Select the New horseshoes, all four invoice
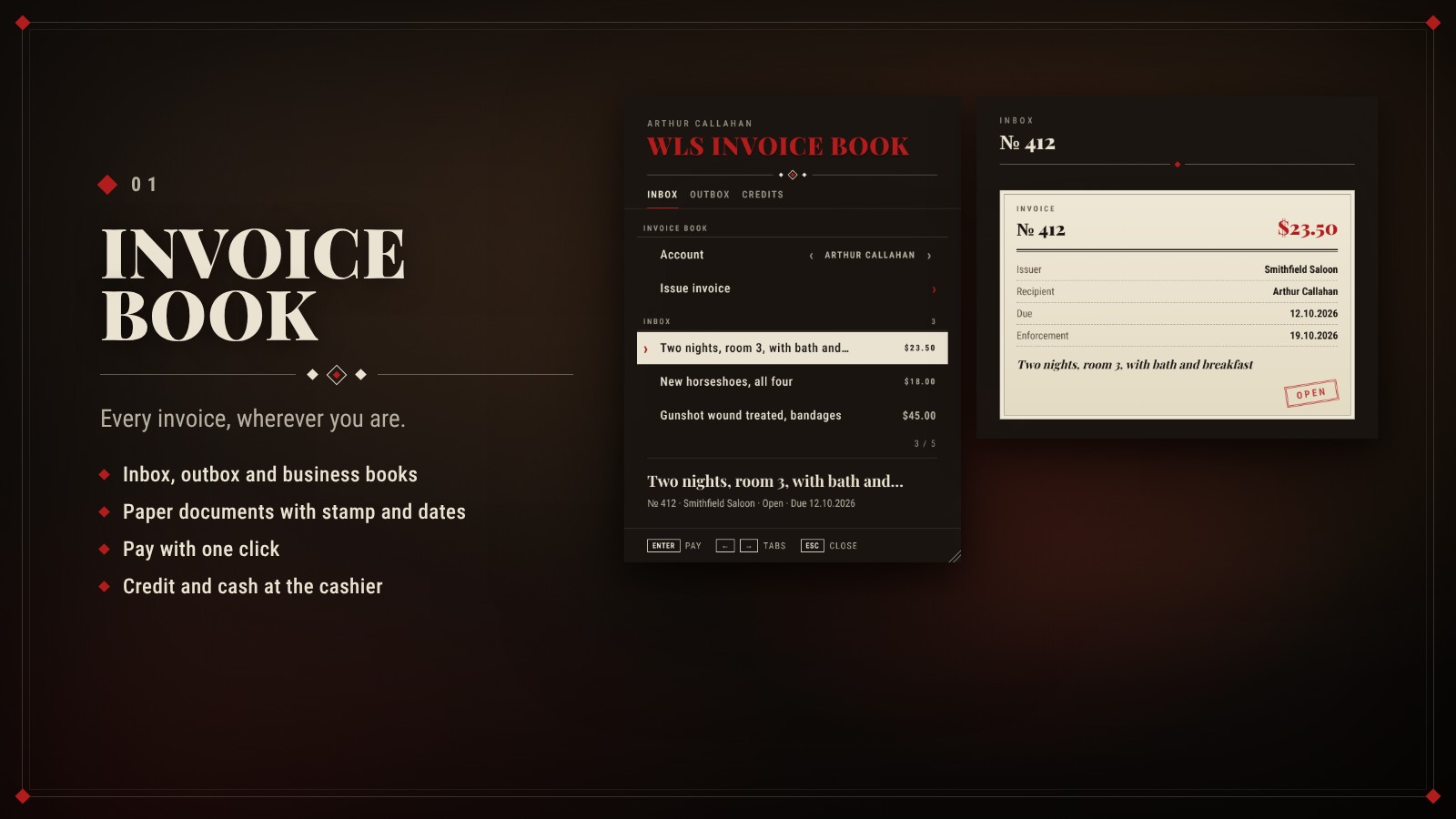 point(792,381)
